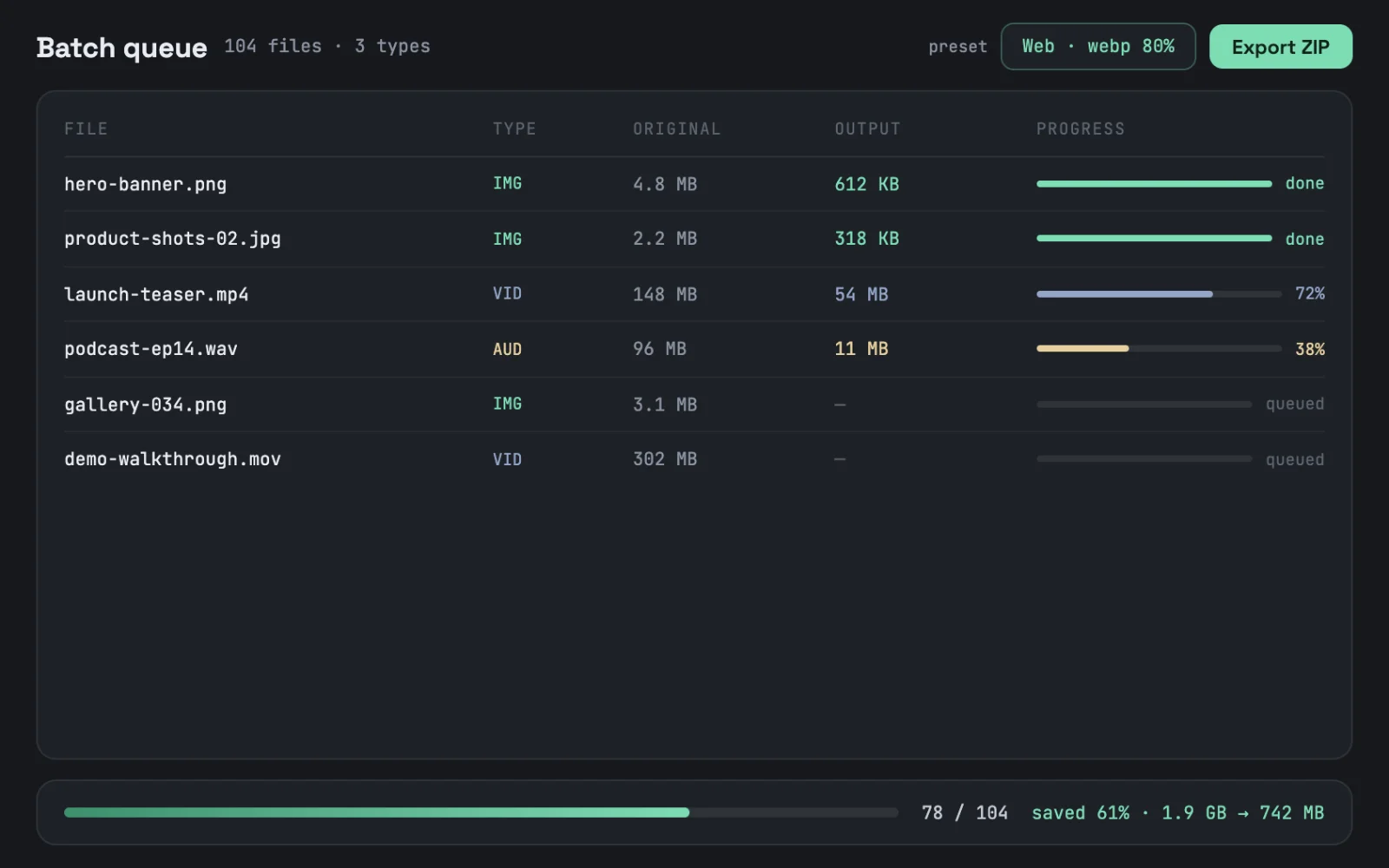Click the 78 / 104 file counter
Screen dimensions: 1389x868
964,813
